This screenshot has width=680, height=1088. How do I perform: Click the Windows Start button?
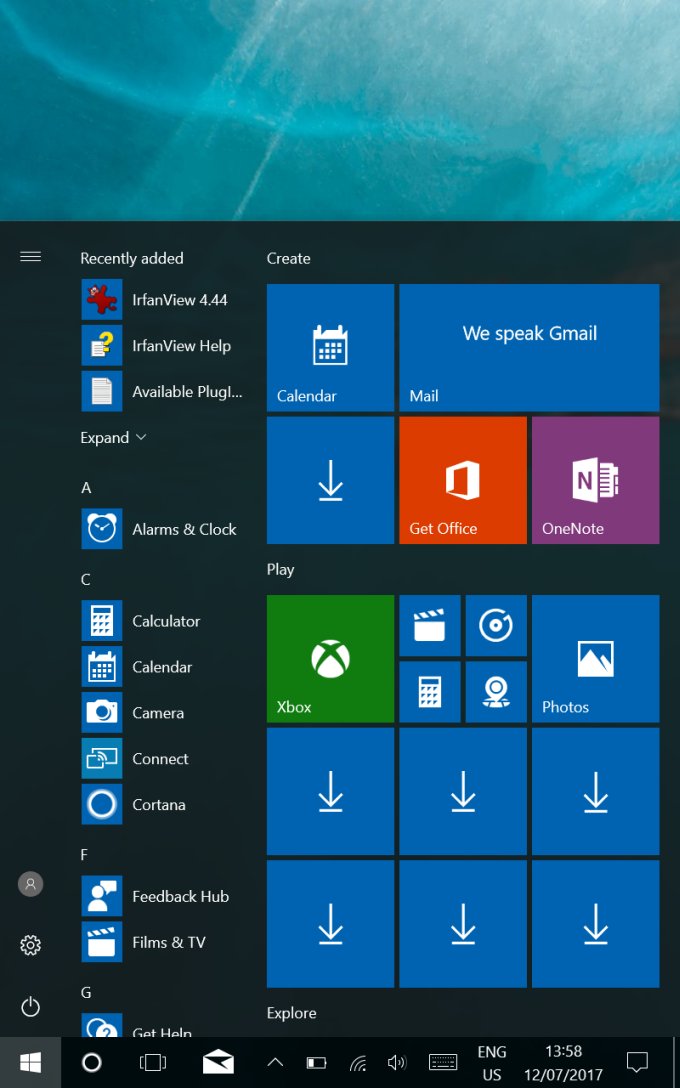(x=31, y=1062)
